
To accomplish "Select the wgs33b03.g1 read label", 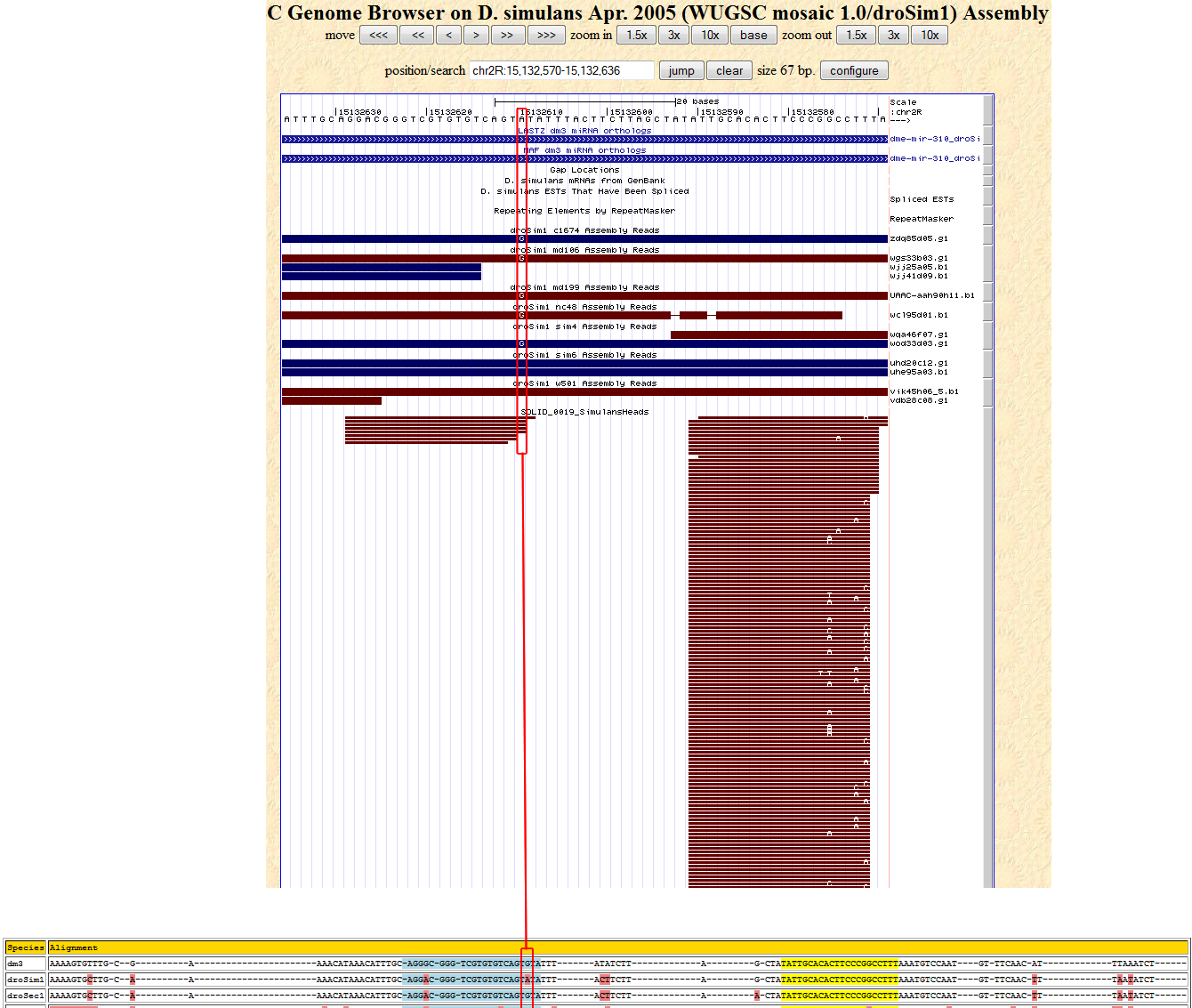I will 919,258.
